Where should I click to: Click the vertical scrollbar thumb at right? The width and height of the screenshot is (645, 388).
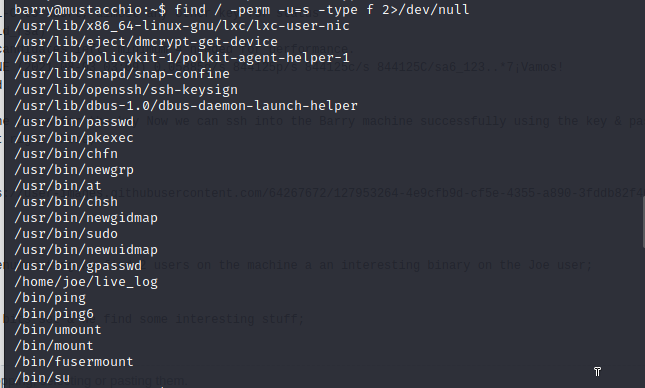(643, 226)
